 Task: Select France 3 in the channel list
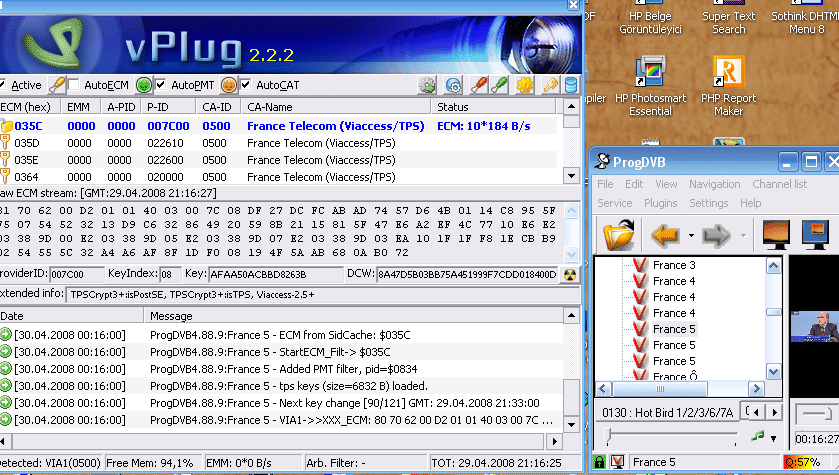coord(674,265)
